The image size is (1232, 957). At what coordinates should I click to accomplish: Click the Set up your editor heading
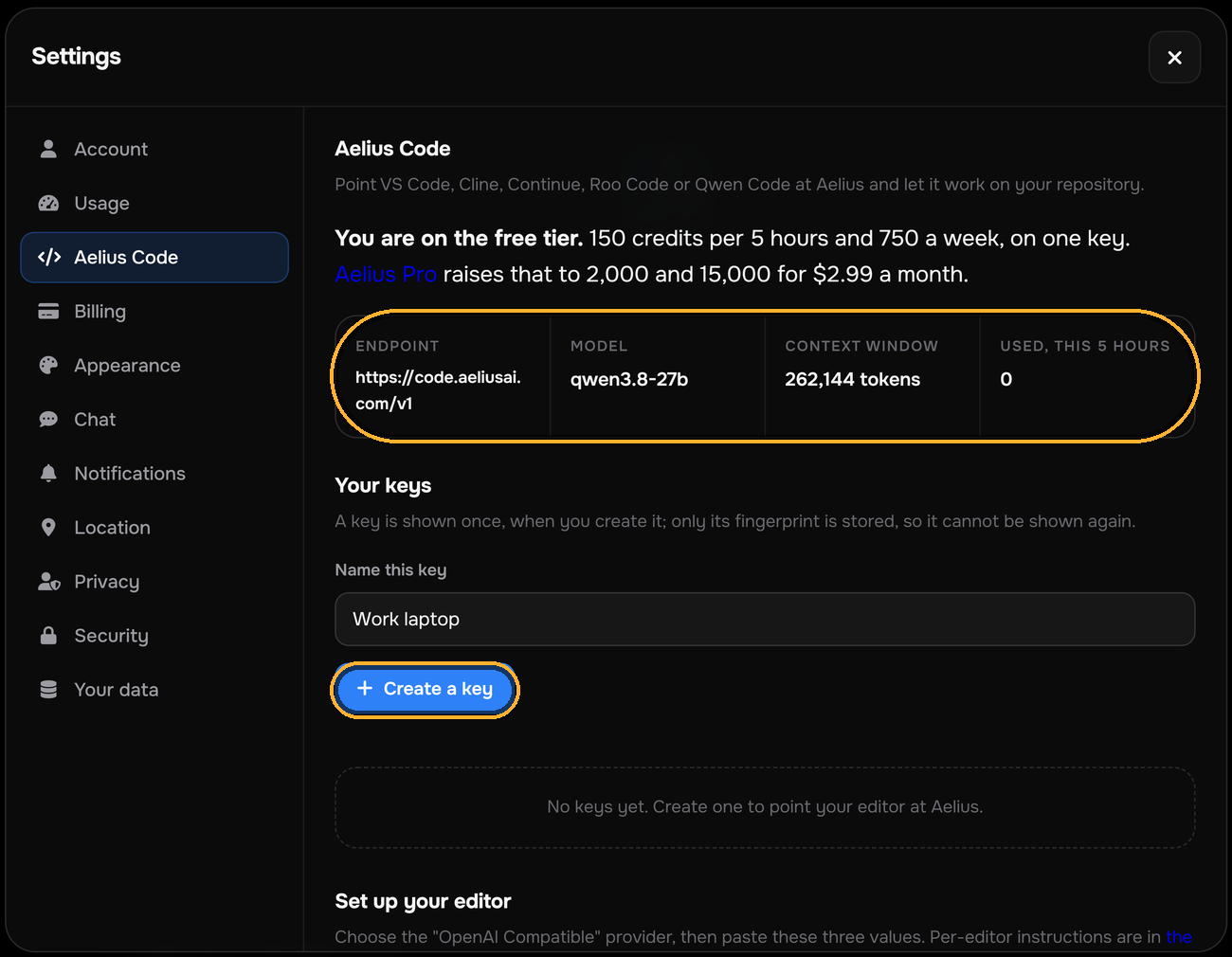[x=423, y=901]
